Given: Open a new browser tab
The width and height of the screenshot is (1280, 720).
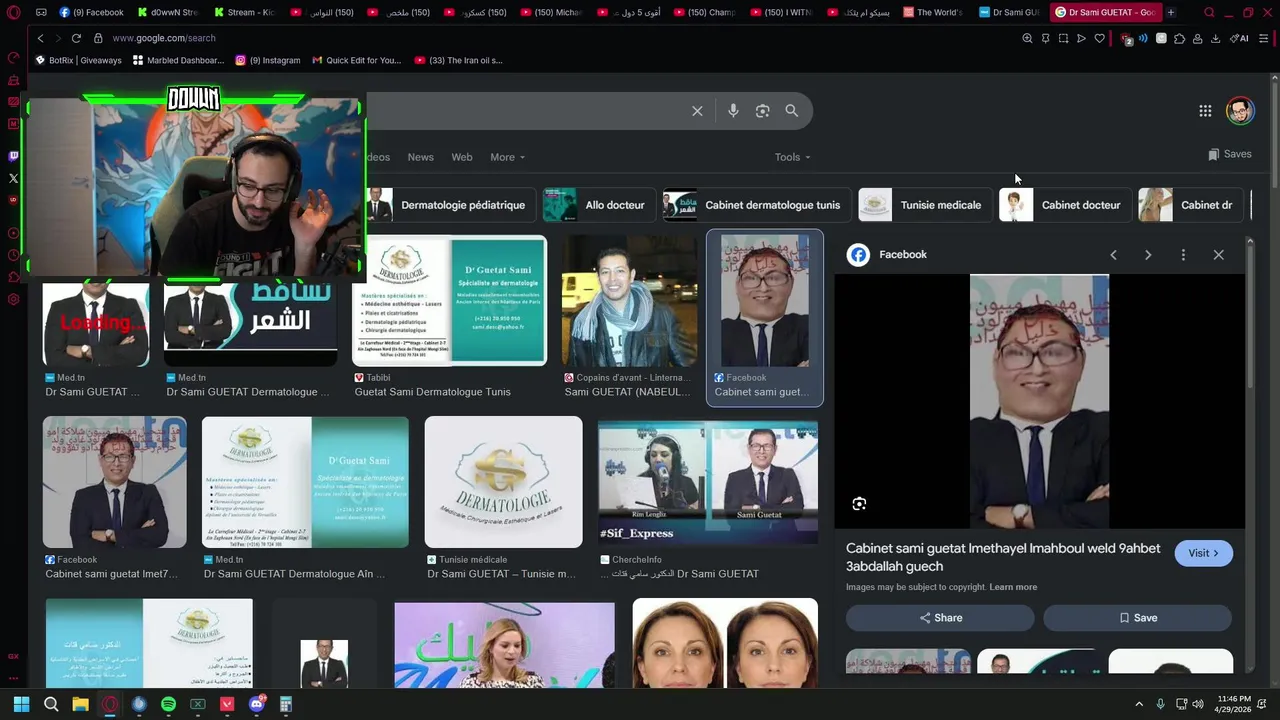Looking at the screenshot, I should pyautogui.click(x=1170, y=12).
